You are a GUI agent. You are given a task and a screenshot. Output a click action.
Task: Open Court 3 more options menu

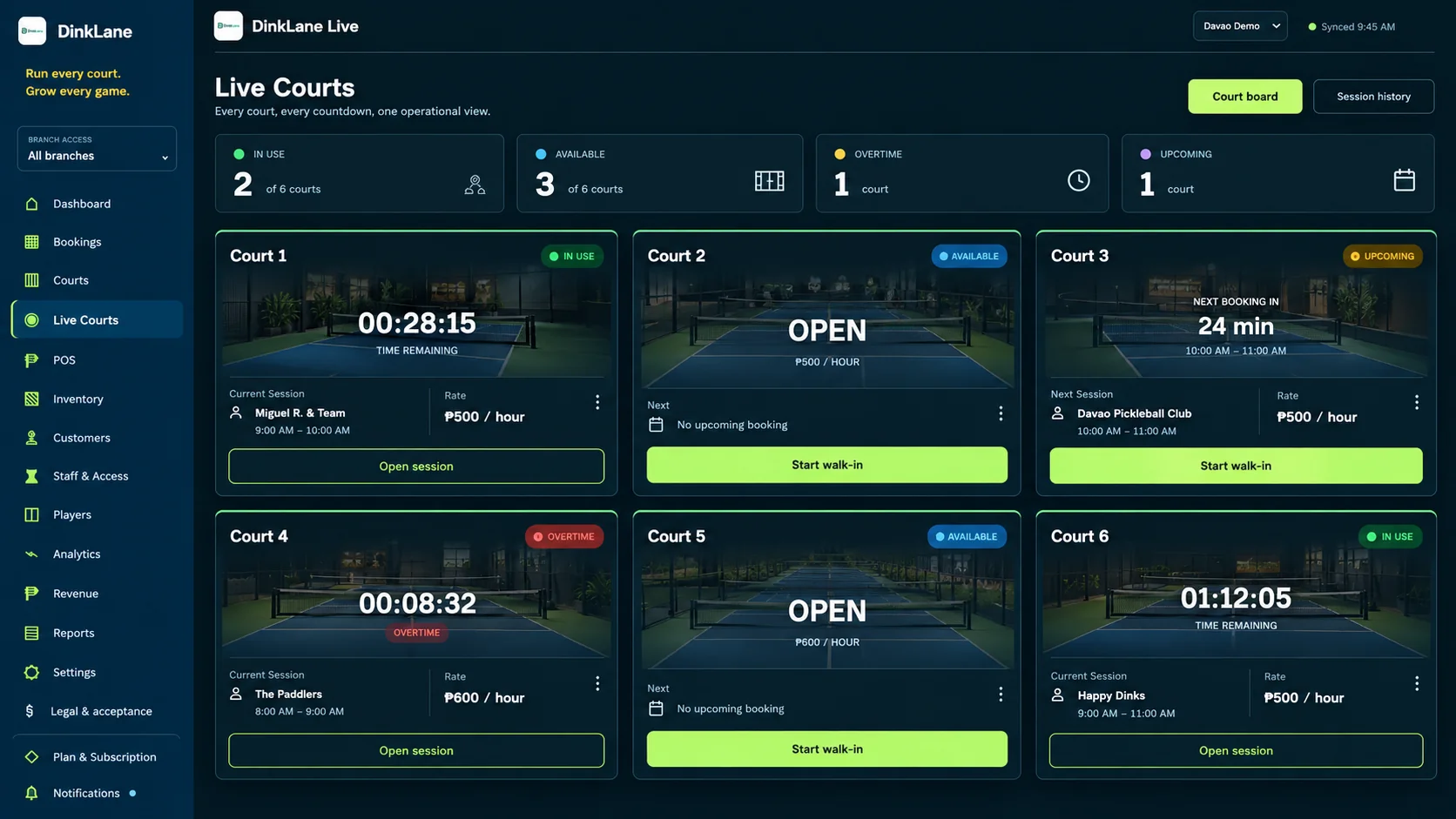(1417, 402)
